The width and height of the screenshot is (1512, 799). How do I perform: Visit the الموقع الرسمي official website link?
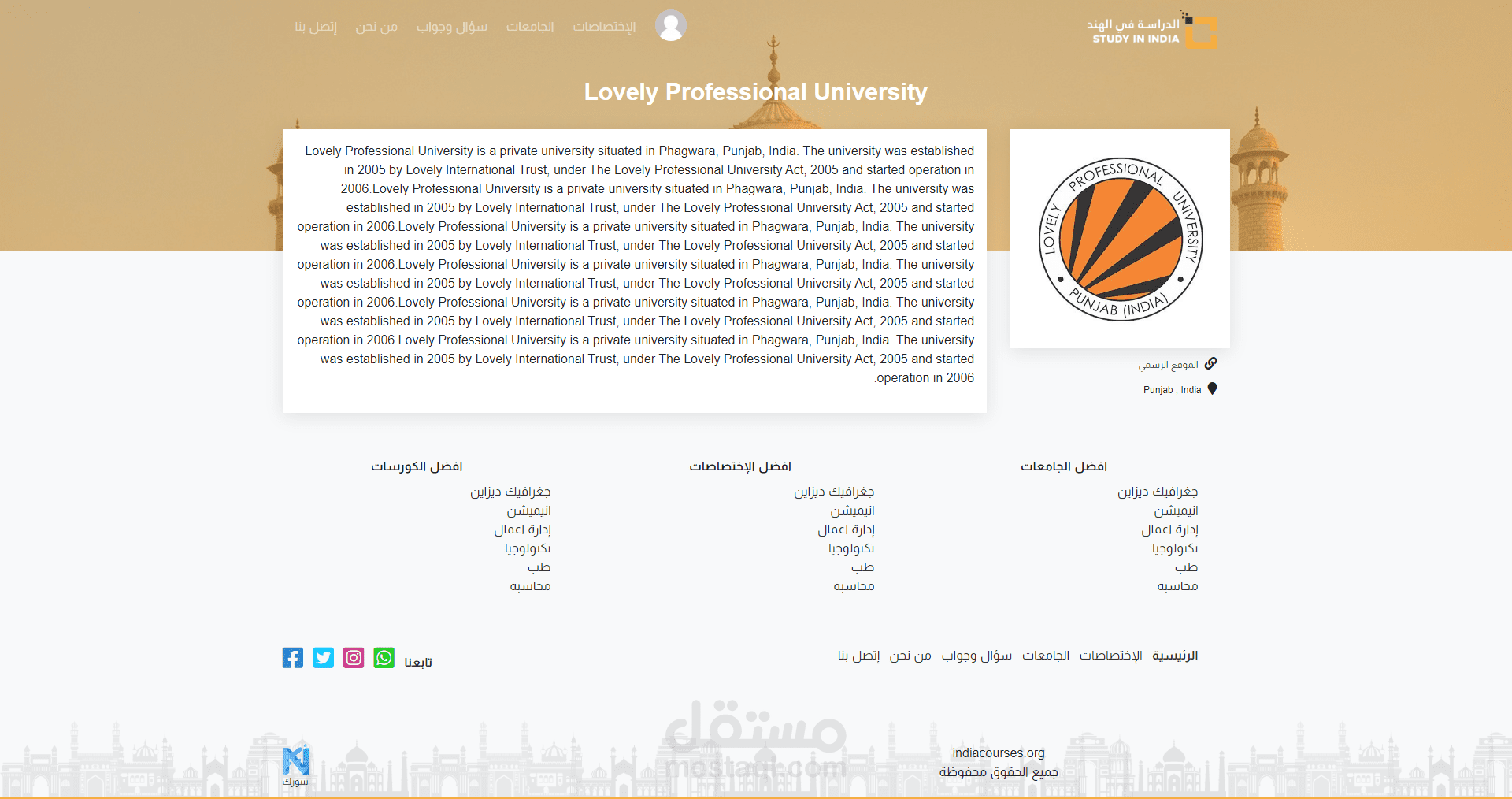coord(1169,365)
